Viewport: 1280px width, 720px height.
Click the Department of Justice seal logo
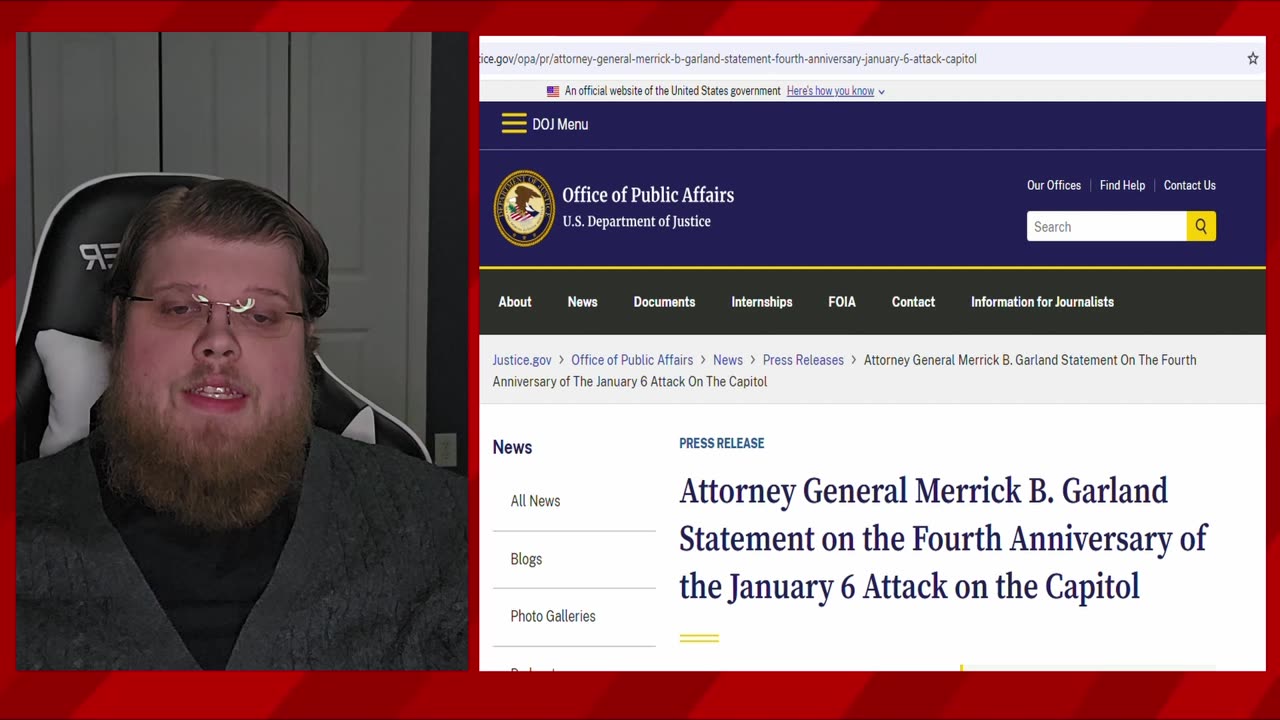pyautogui.click(x=524, y=208)
